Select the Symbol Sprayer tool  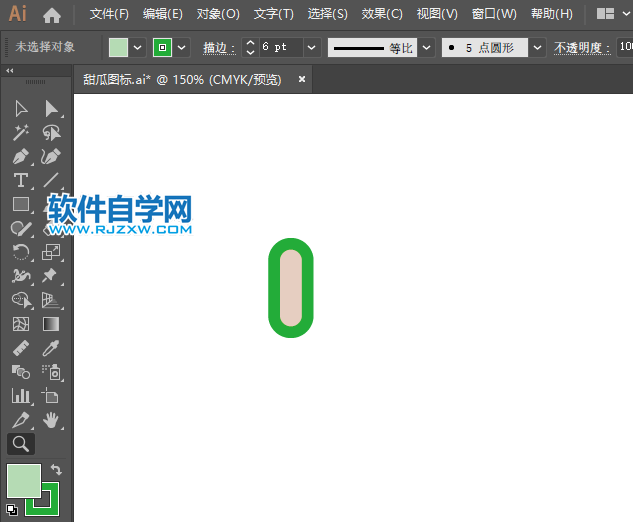coord(51,372)
